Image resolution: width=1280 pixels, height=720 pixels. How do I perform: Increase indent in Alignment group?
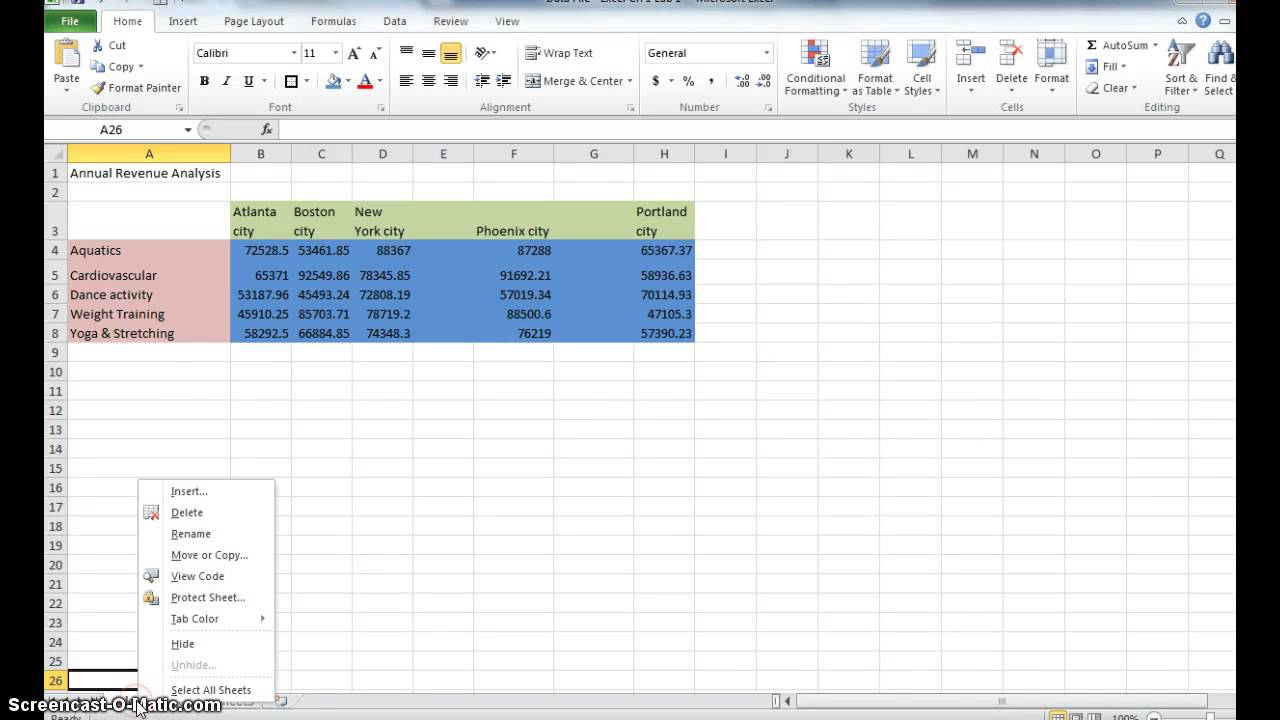pyautogui.click(x=504, y=81)
